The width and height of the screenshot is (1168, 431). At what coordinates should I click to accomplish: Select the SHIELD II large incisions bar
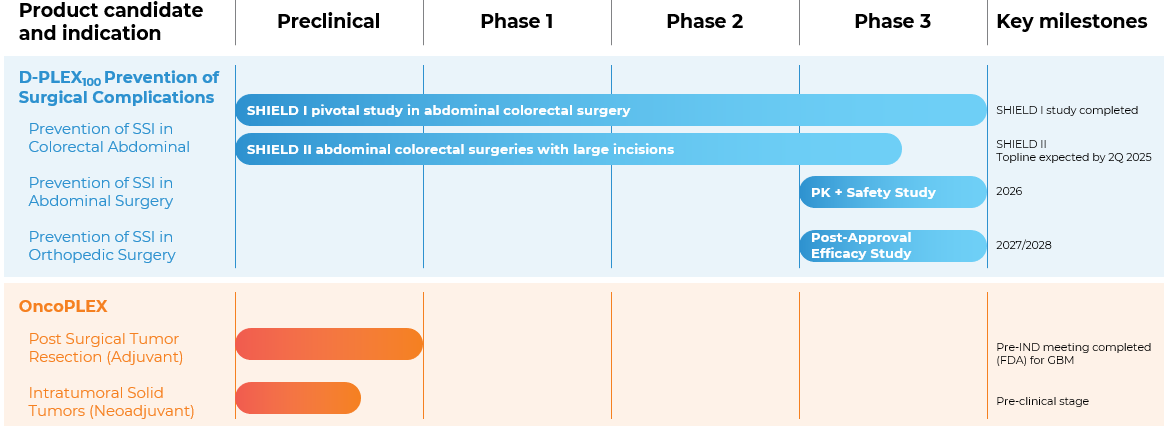click(568, 149)
